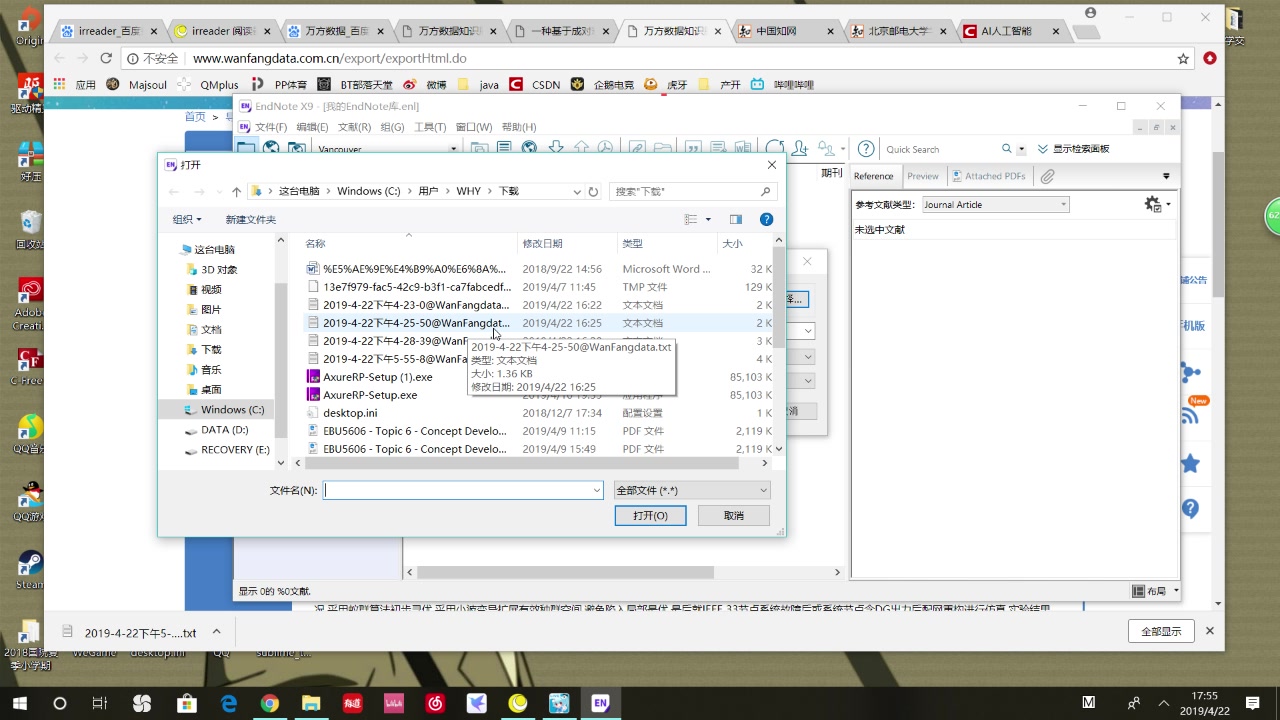Select the 13e7f979-fac5 TMP file
The height and width of the screenshot is (720, 1280).
coord(416,287)
